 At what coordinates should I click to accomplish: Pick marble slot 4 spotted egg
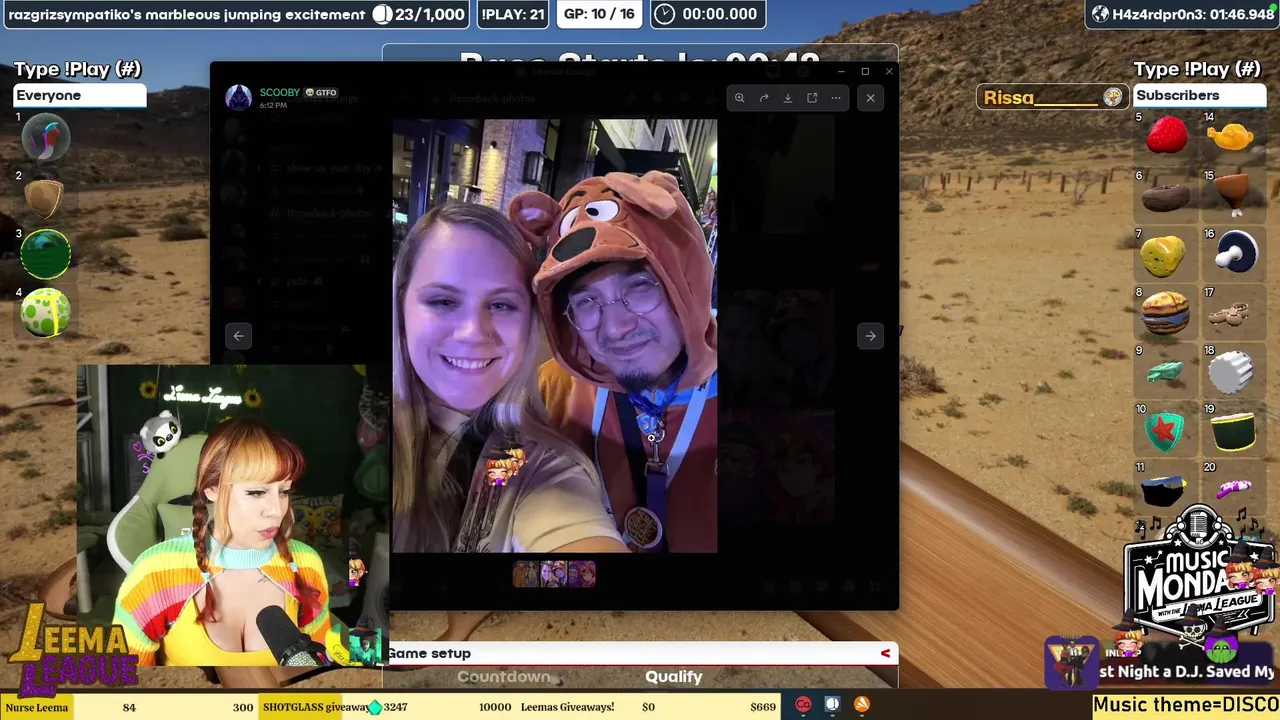[x=45, y=312]
